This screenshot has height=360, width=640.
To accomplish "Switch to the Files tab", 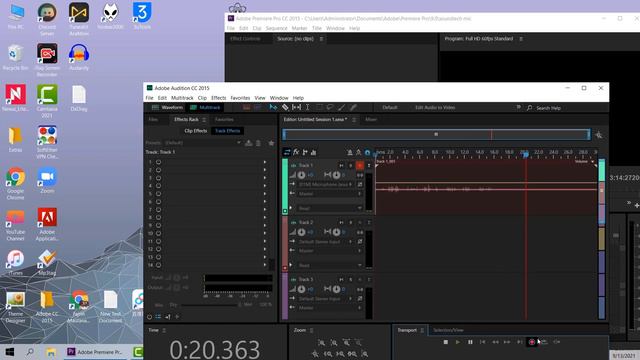I will 153,120.
